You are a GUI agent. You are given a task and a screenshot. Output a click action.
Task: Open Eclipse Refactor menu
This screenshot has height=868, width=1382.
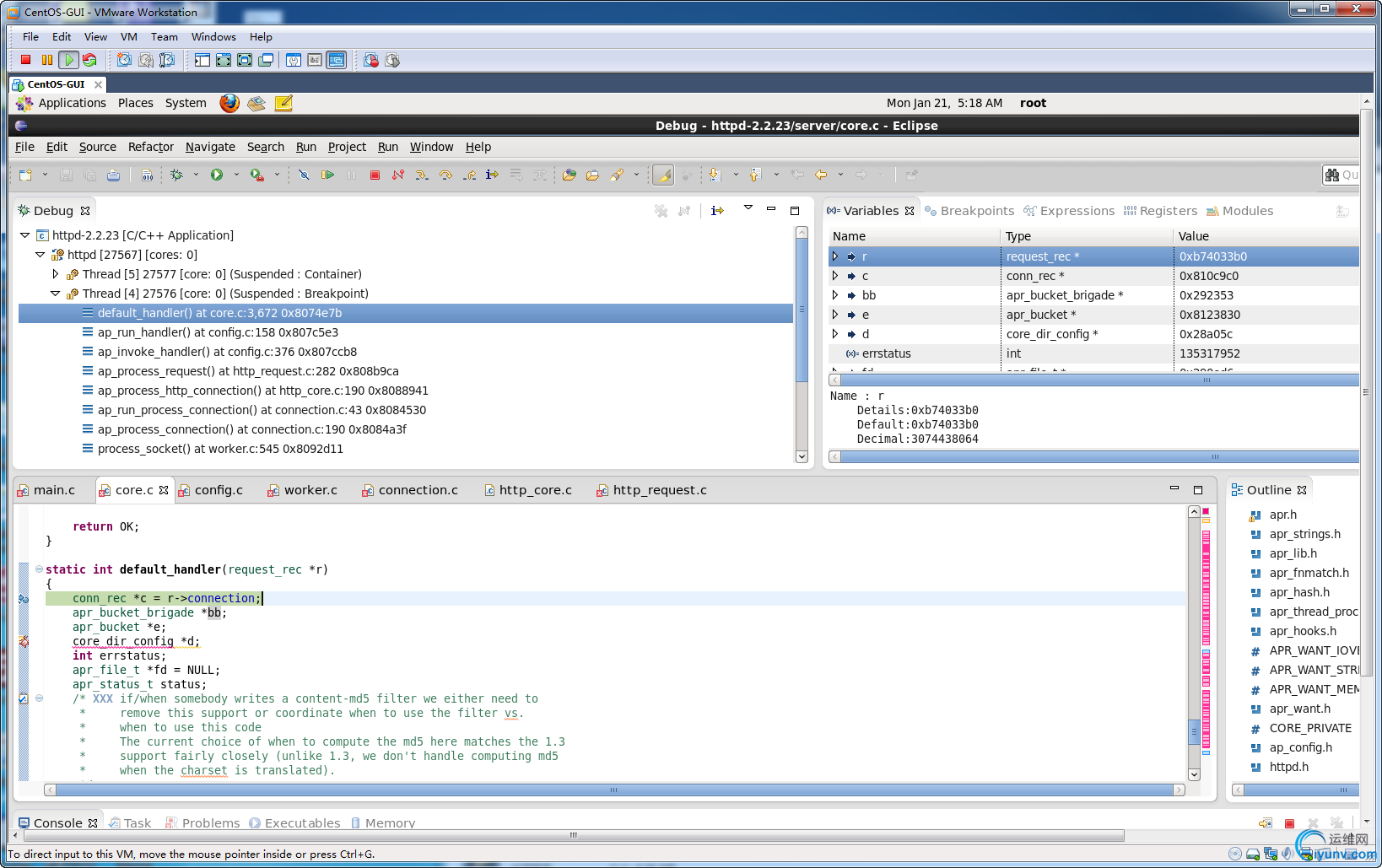[151, 147]
